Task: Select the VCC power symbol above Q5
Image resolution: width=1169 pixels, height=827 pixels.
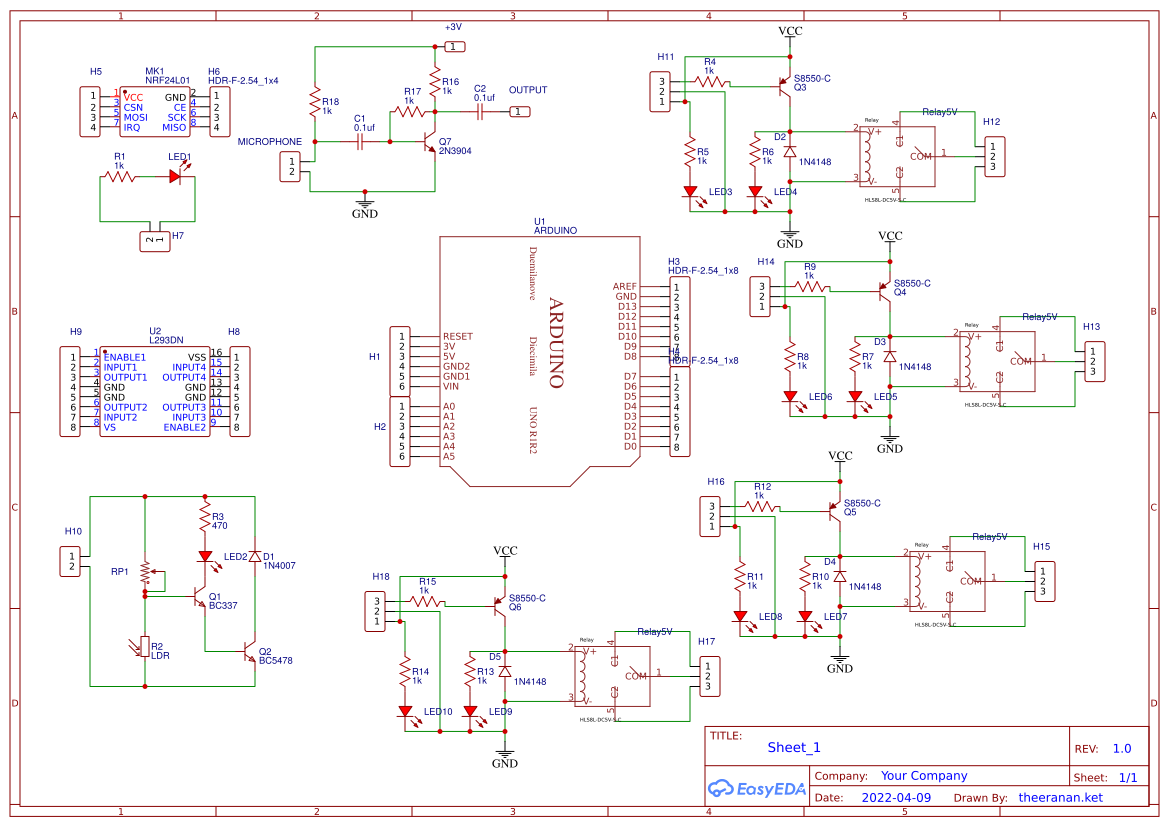Action: tap(838, 458)
